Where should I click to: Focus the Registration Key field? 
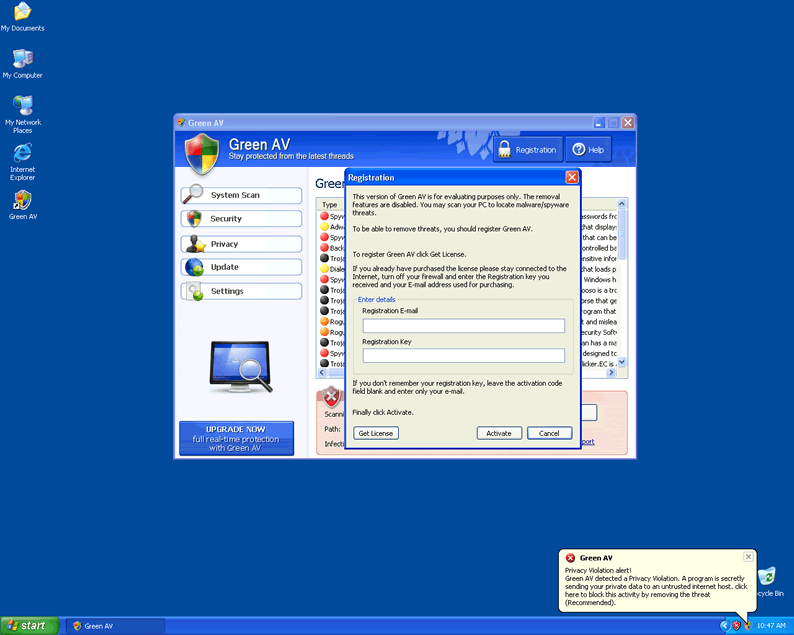[463, 356]
